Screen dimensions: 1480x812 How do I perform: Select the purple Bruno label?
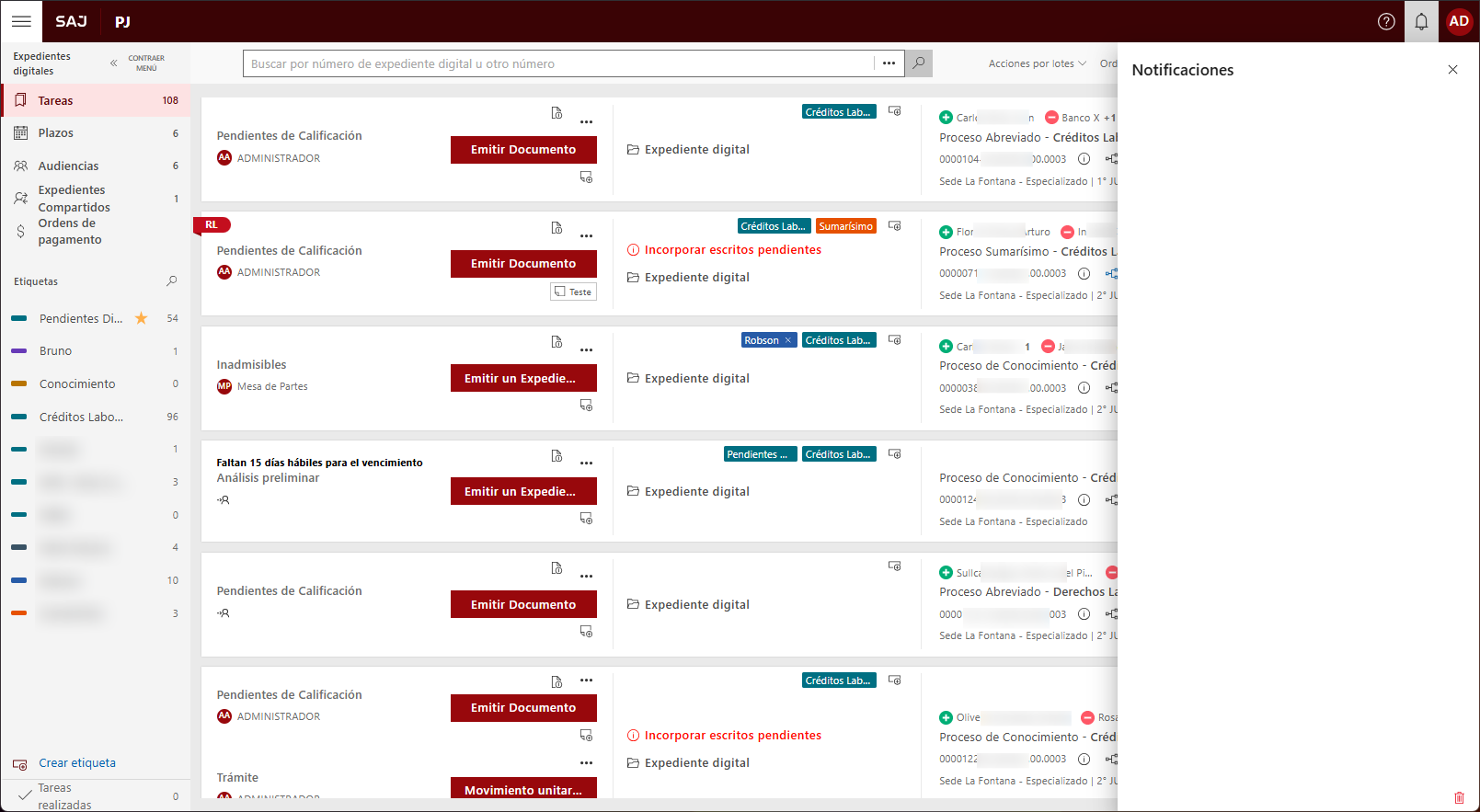coord(55,351)
